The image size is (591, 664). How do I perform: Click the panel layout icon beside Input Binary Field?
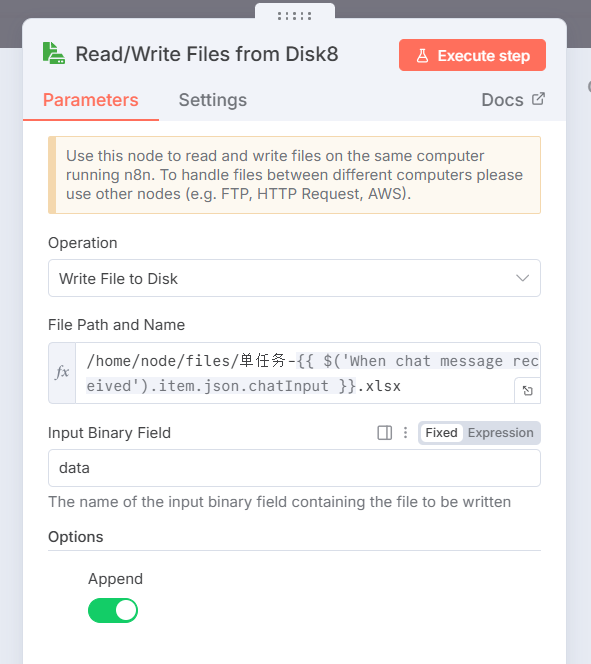(384, 433)
